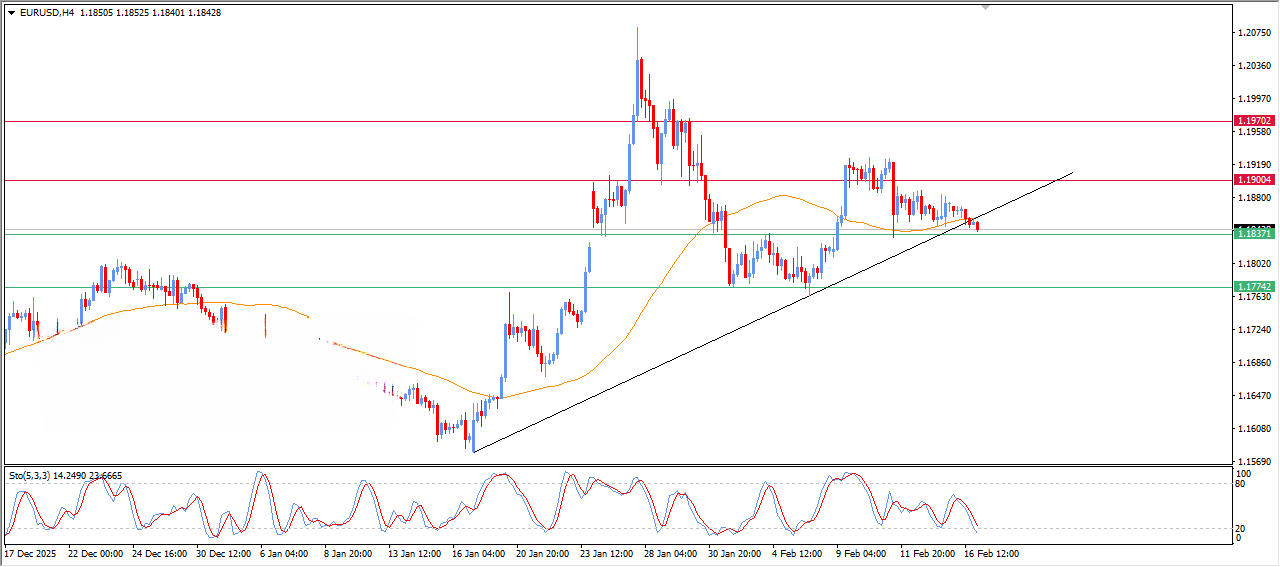Select the red 1.19004 price label
The image size is (1280, 567).
[x=1254, y=180]
